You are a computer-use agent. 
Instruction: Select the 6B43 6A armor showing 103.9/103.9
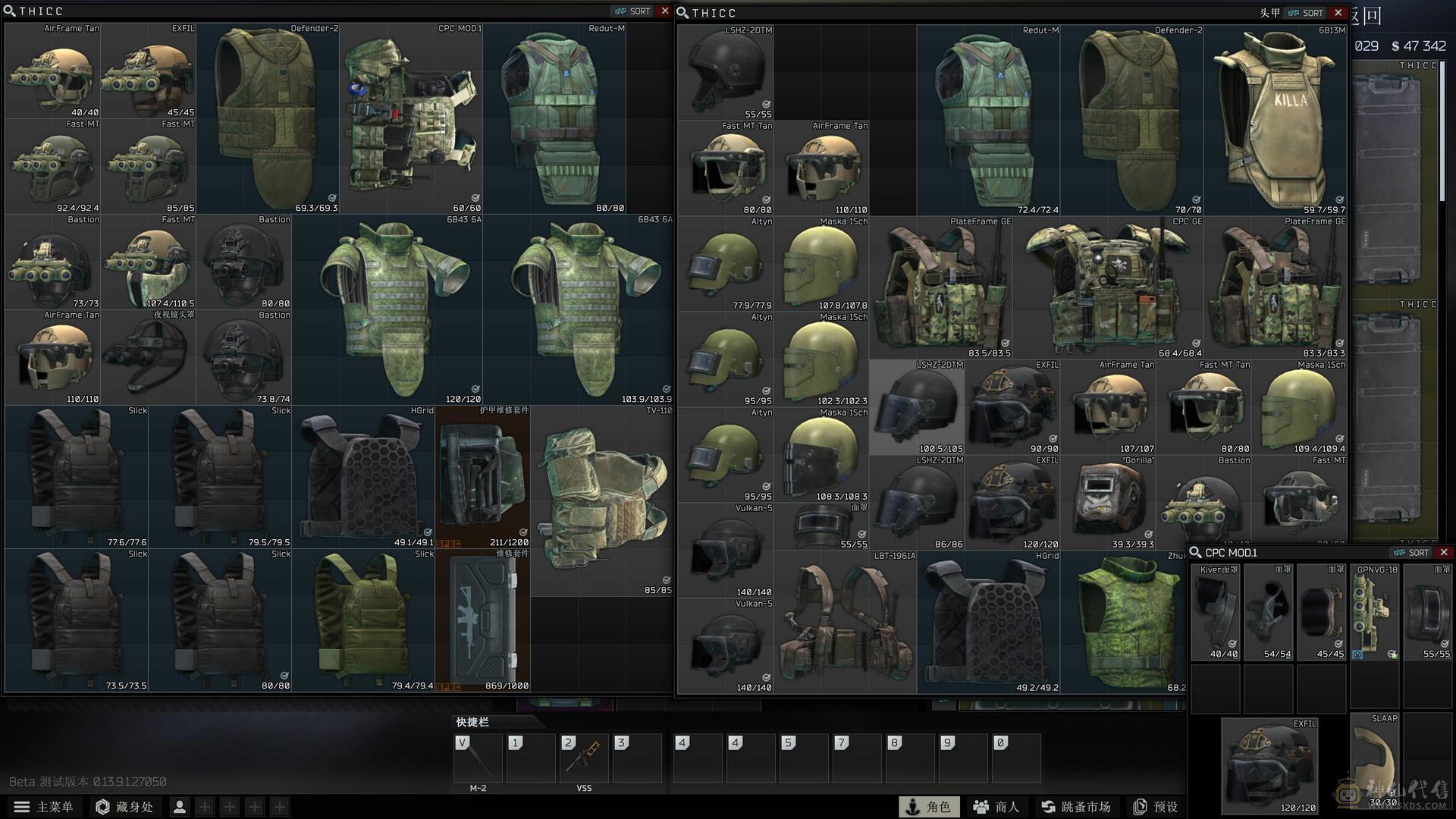pyautogui.click(x=579, y=309)
